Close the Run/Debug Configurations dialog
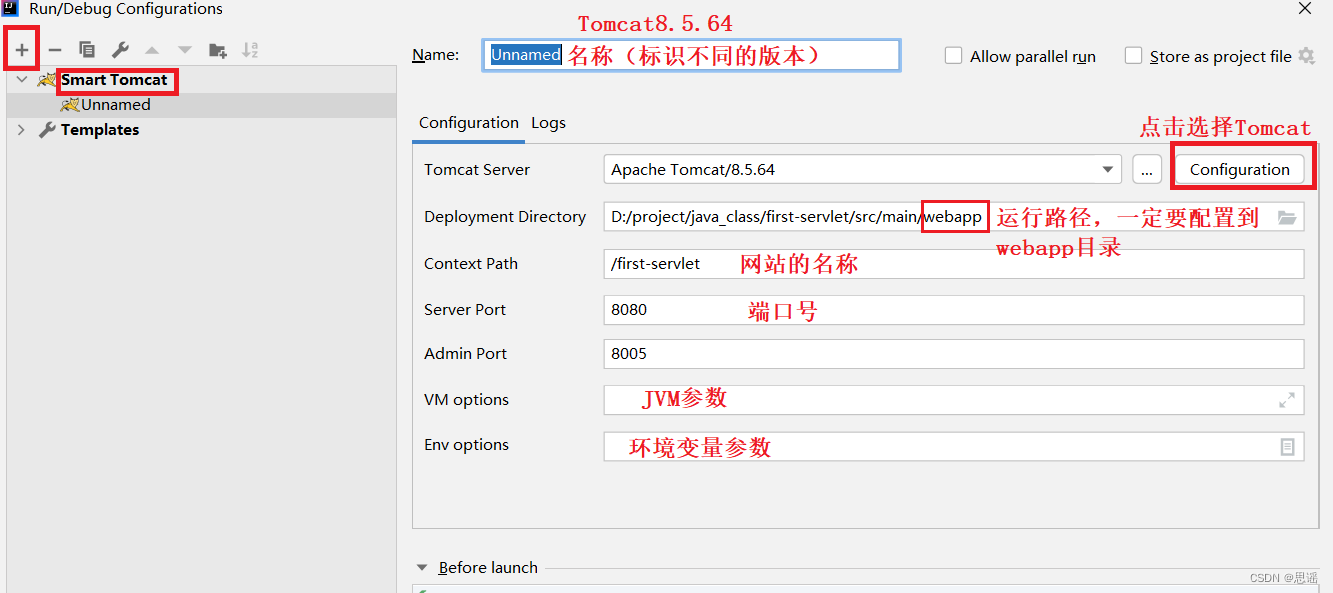The width and height of the screenshot is (1333, 593). pos(1305,9)
